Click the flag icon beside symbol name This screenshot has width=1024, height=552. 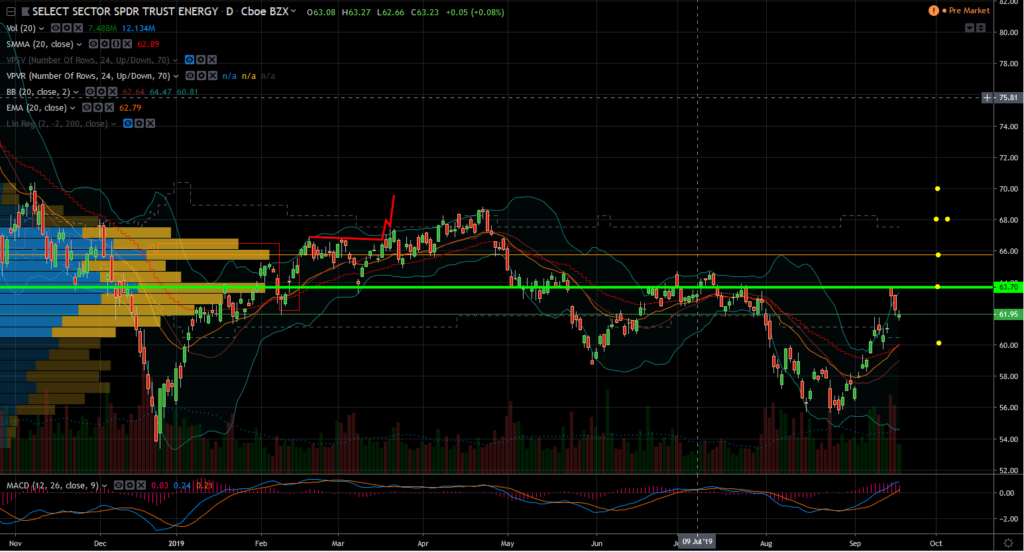coord(25,12)
